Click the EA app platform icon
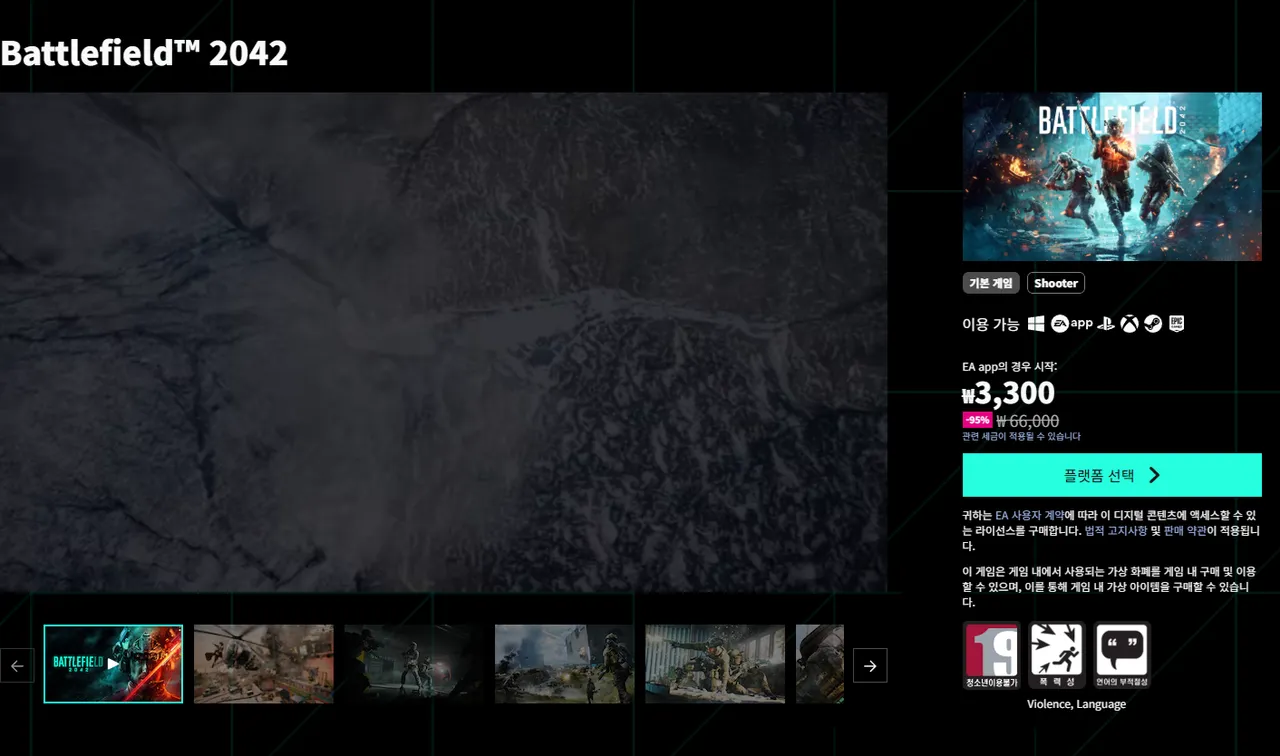Viewport: 1280px width, 756px height. click(1072, 324)
